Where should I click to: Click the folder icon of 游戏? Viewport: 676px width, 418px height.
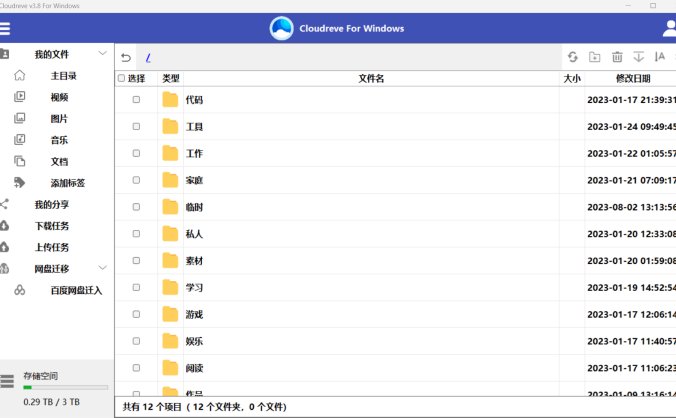click(x=170, y=314)
